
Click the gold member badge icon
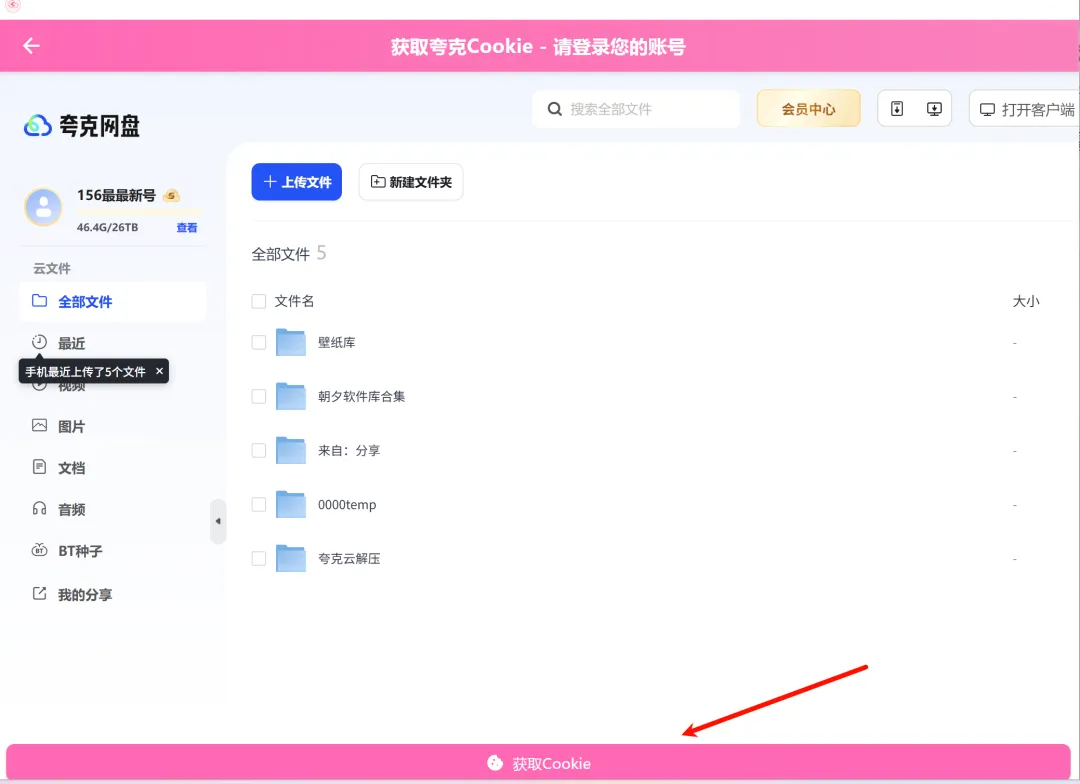coord(172,196)
